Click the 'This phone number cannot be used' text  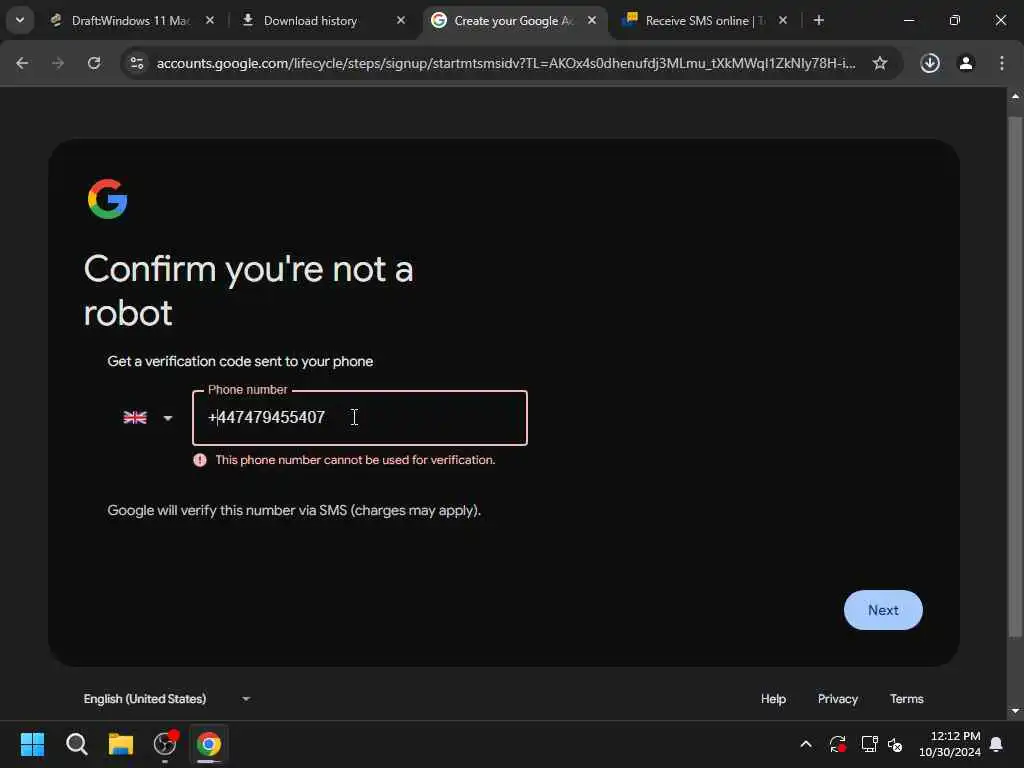(355, 460)
